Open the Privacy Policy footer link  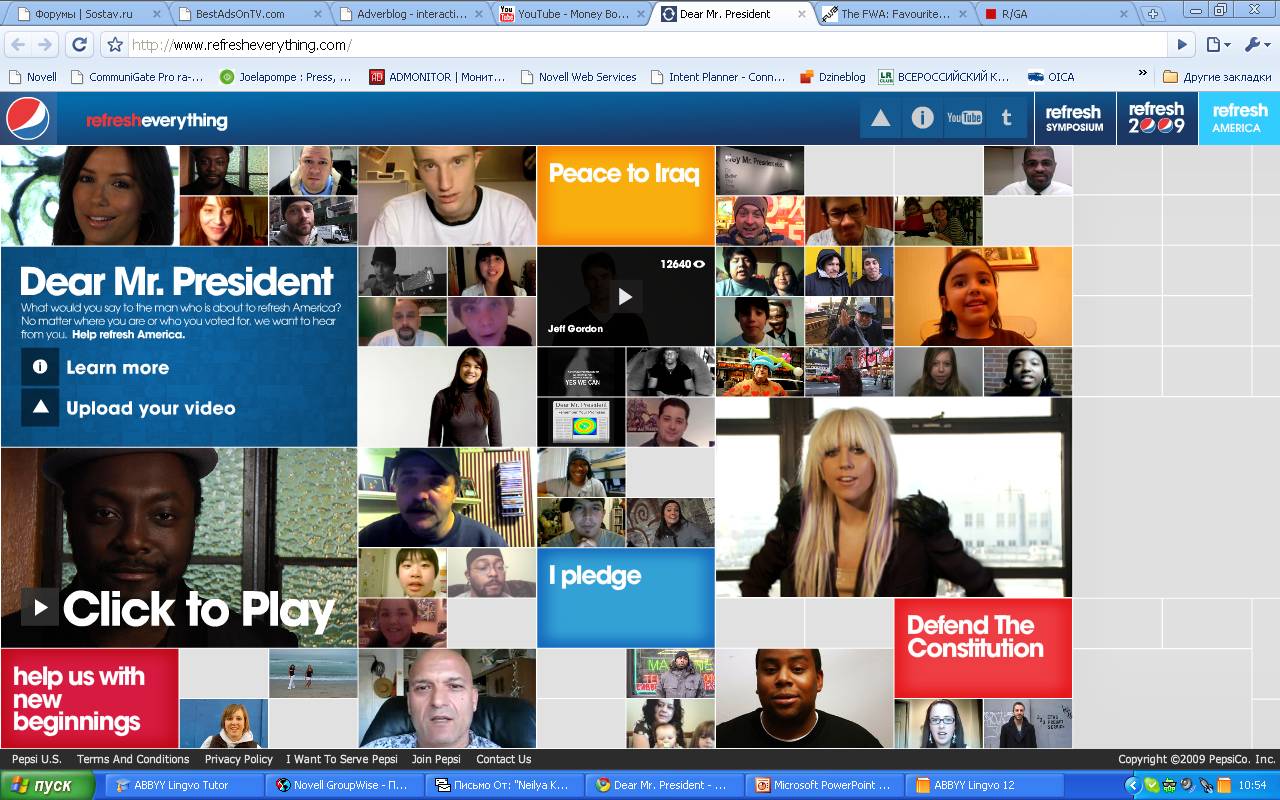pos(238,759)
